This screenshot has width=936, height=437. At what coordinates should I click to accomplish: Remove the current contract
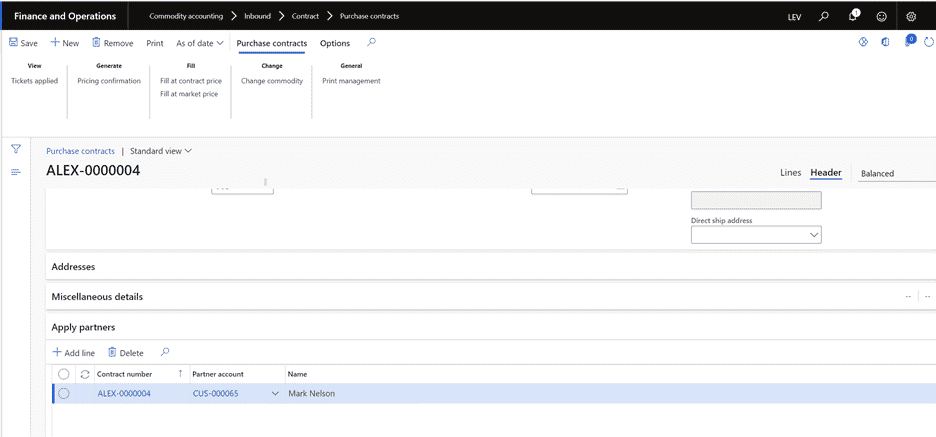(113, 43)
